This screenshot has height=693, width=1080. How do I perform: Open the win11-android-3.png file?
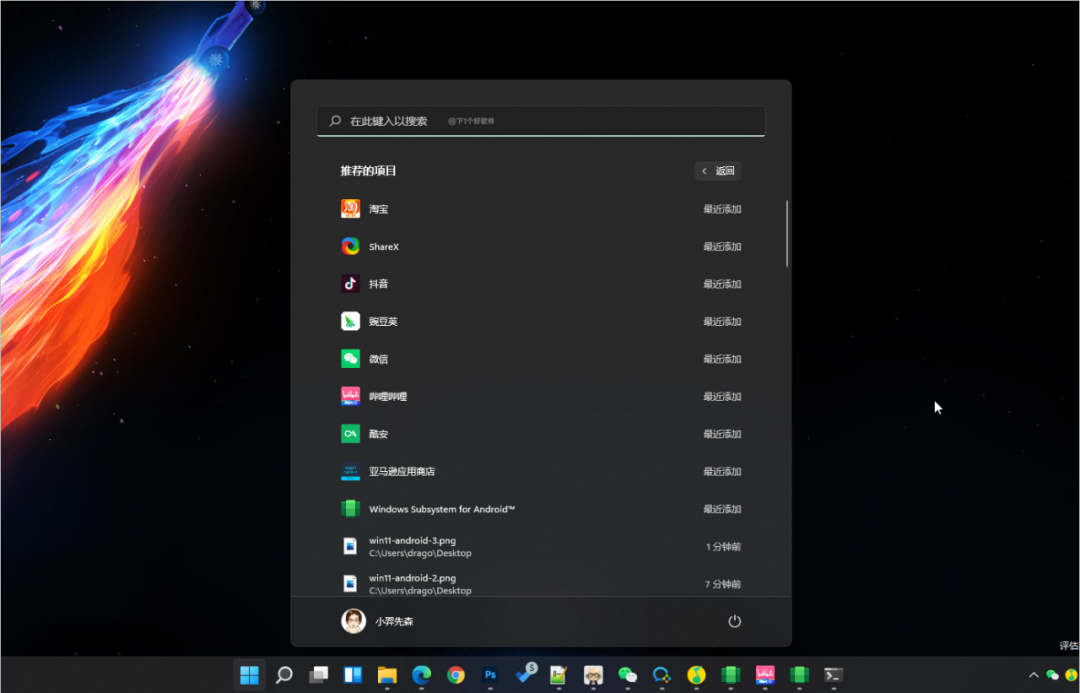pyautogui.click(x=412, y=547)
